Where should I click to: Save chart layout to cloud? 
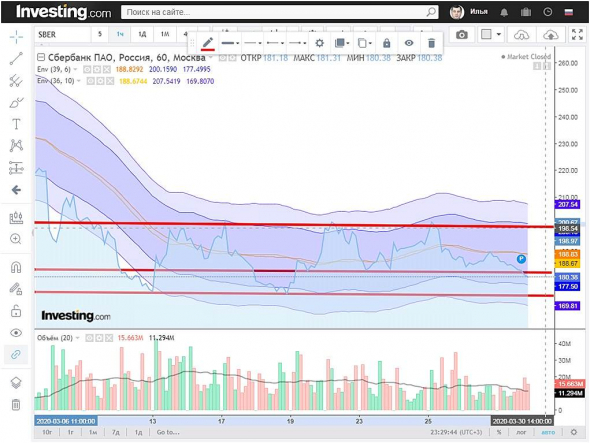pyautogui.click(x=551, y=35)
